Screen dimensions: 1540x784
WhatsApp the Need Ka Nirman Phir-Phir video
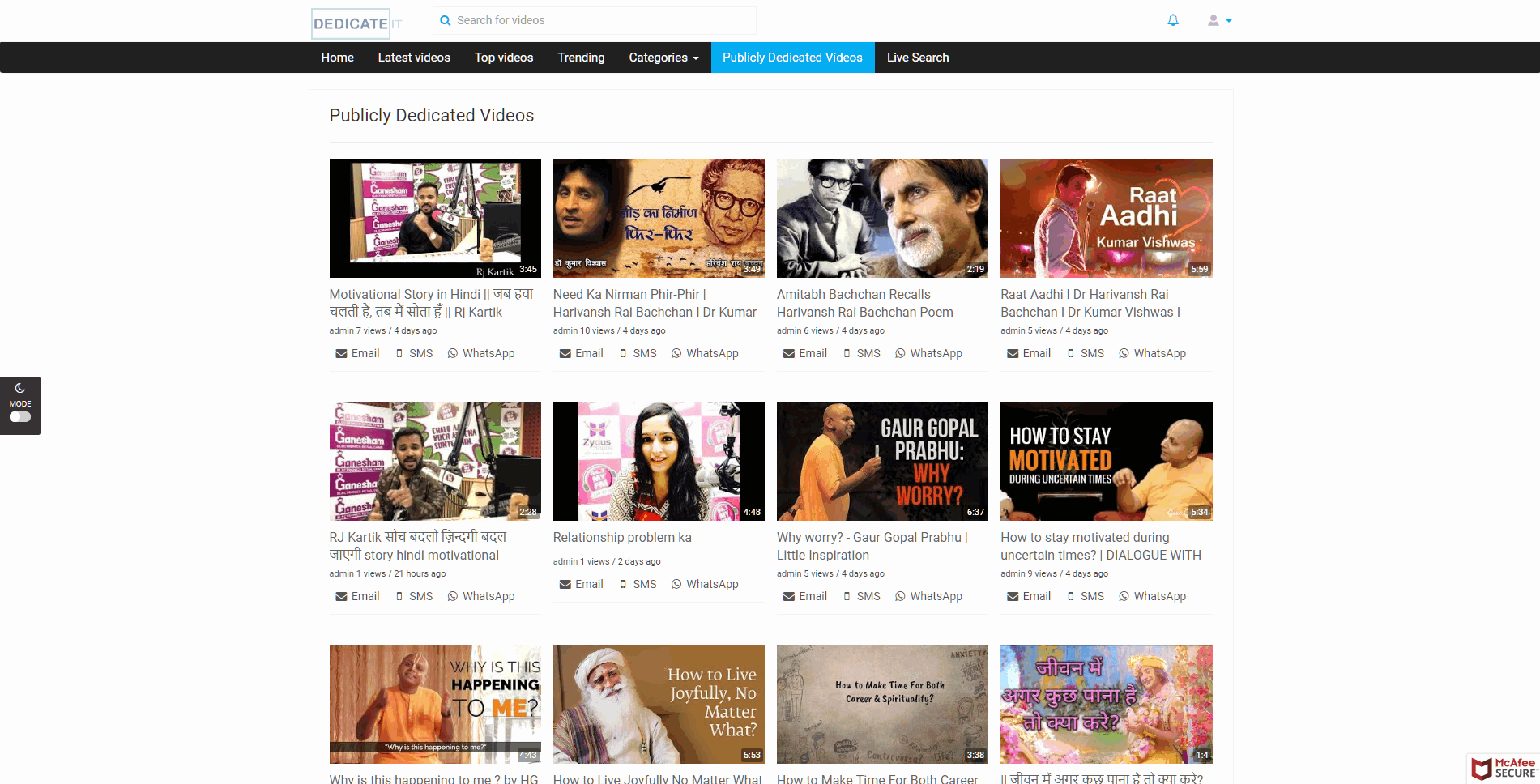pos(705,353)
